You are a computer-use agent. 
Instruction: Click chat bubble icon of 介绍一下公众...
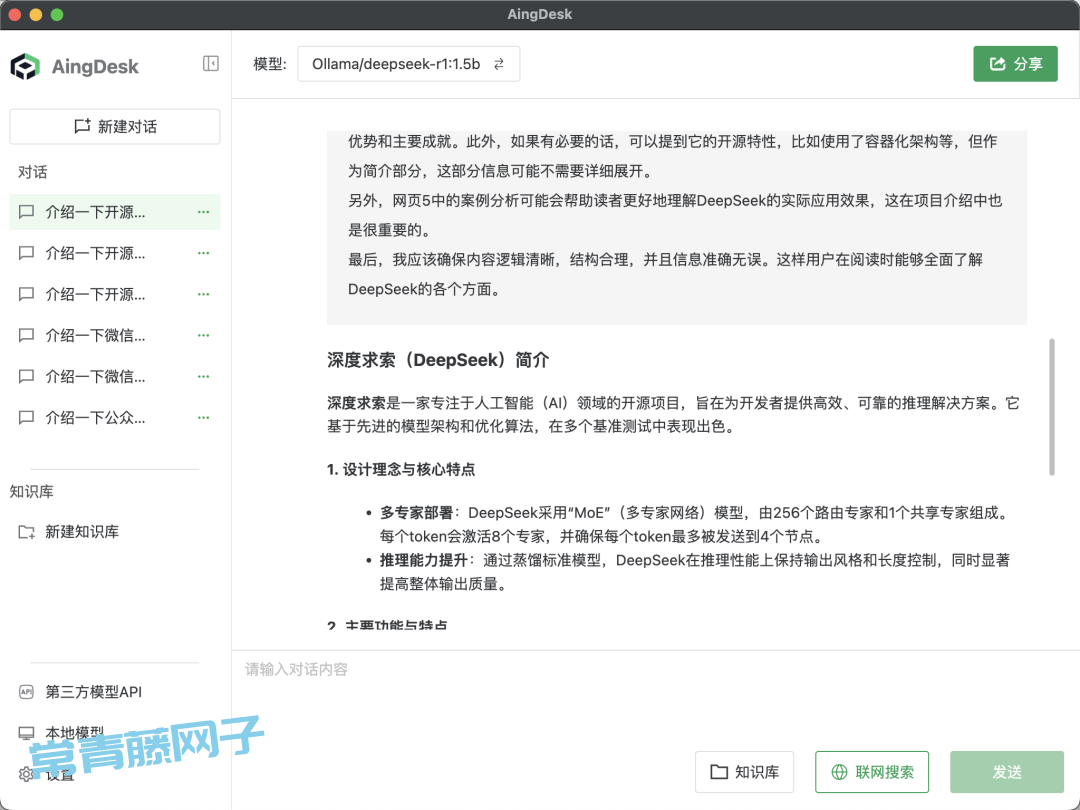tap(26, 417)
